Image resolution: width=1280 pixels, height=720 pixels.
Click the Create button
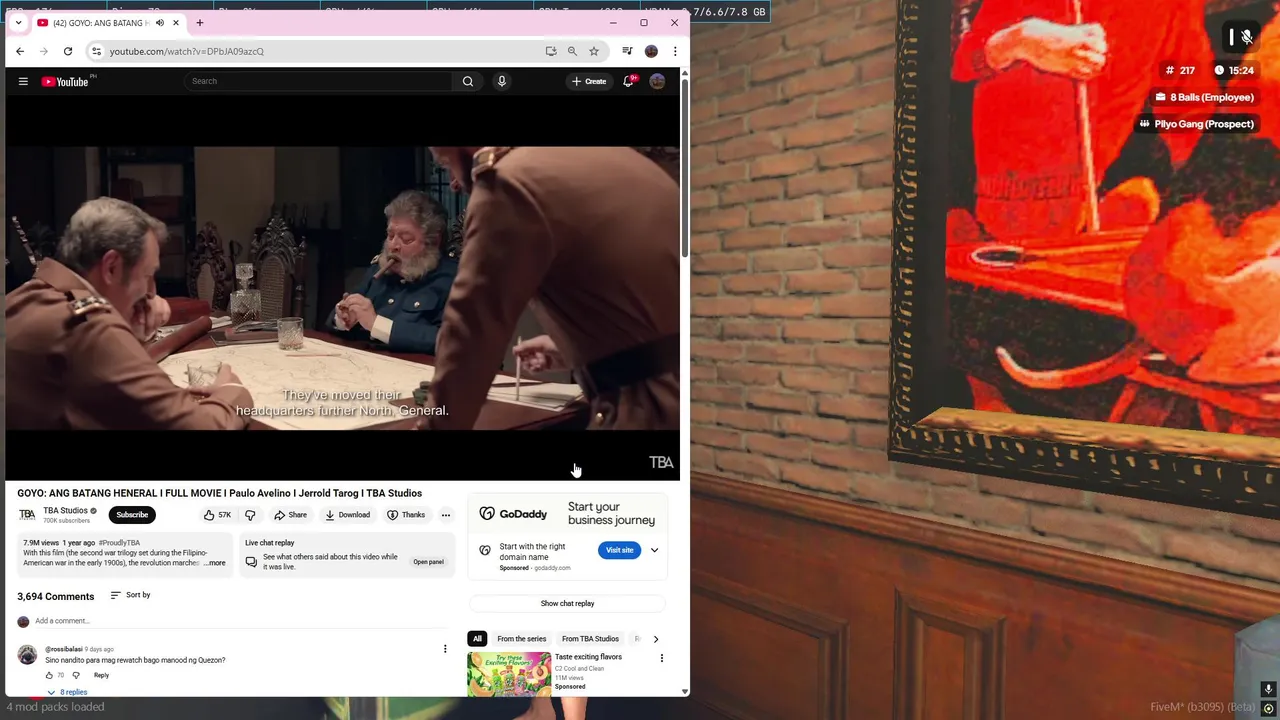click(588, 81)
